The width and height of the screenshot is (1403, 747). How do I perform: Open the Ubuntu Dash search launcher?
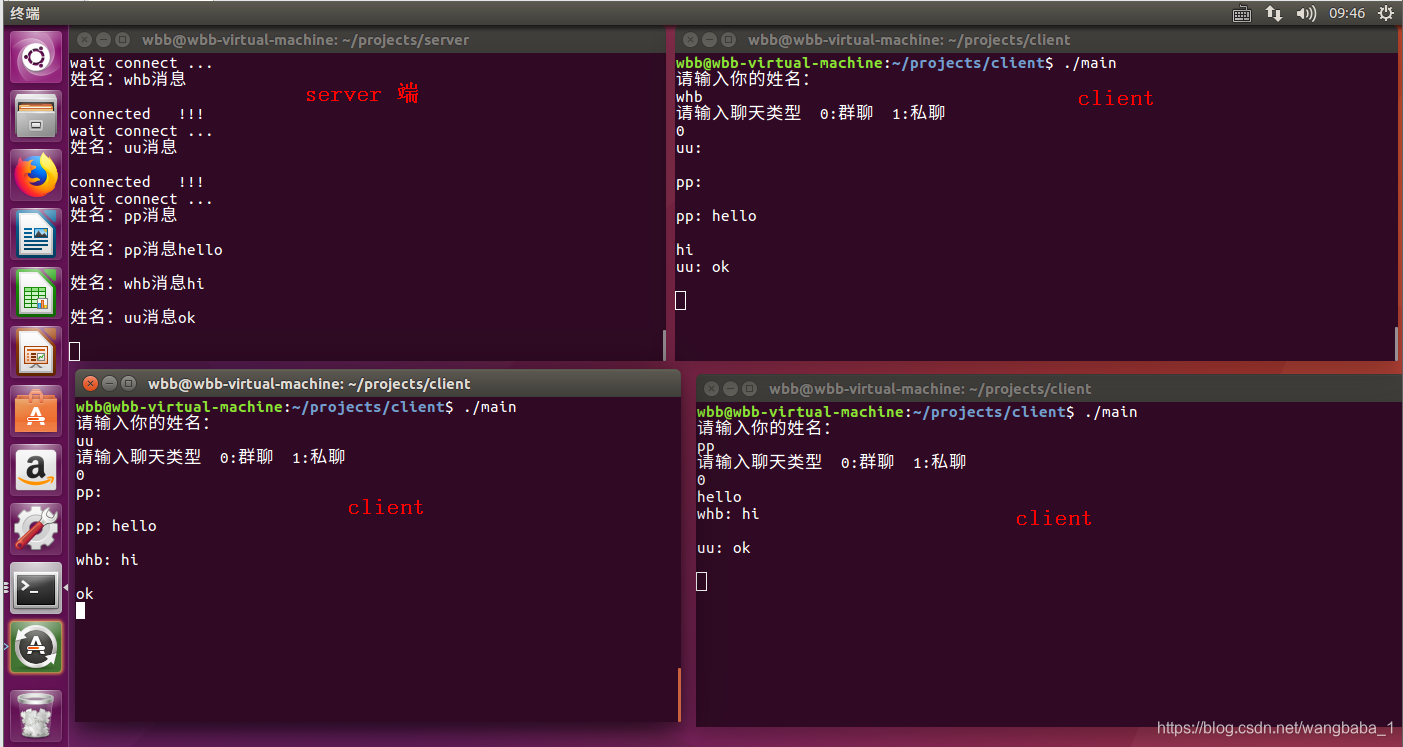(x=36, y=57)
